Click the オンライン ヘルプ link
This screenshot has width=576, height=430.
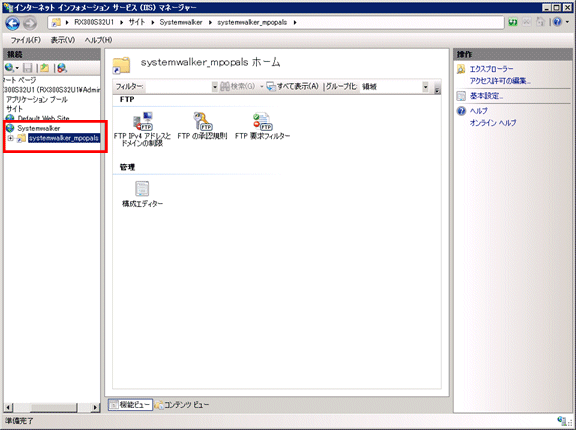coord(493,123)
